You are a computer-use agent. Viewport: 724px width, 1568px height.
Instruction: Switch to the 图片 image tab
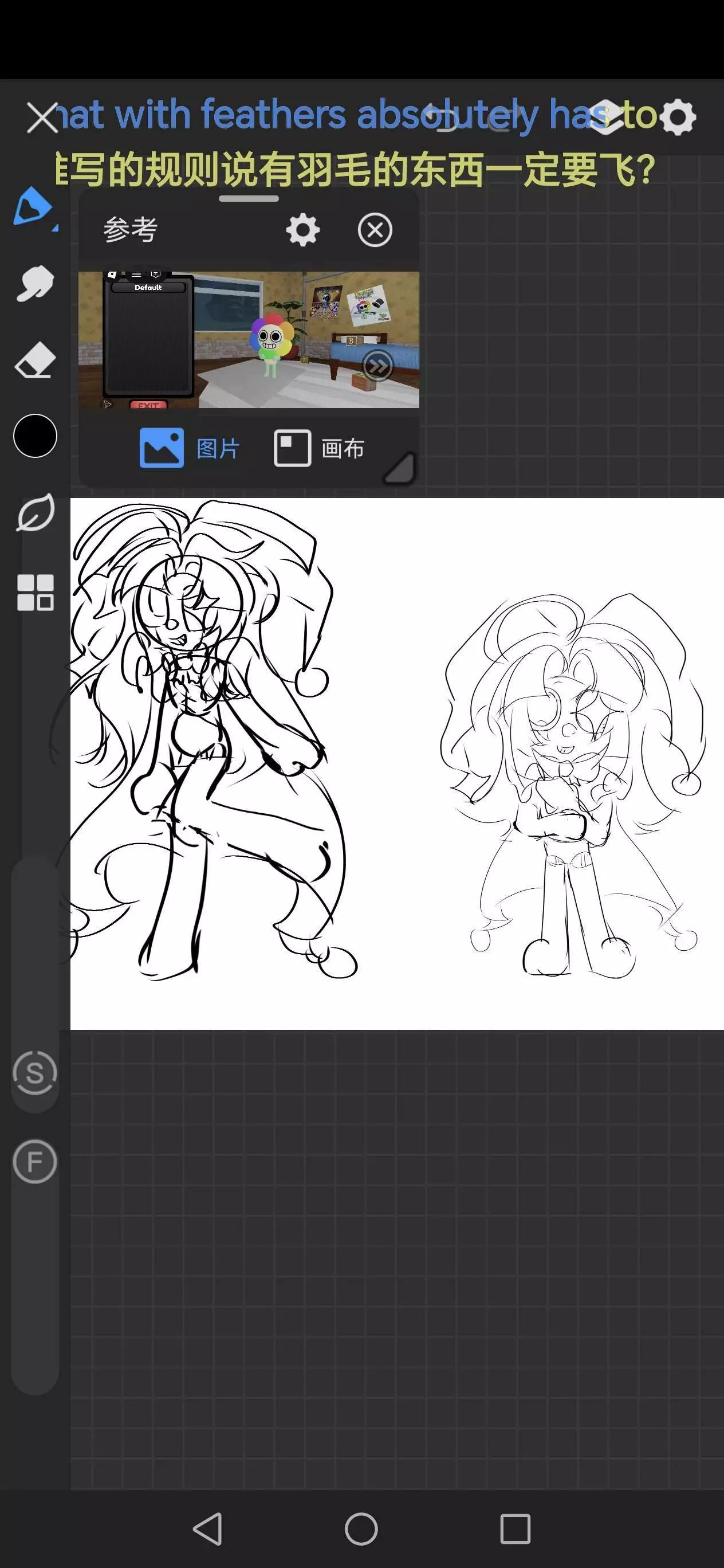(190, 448)
